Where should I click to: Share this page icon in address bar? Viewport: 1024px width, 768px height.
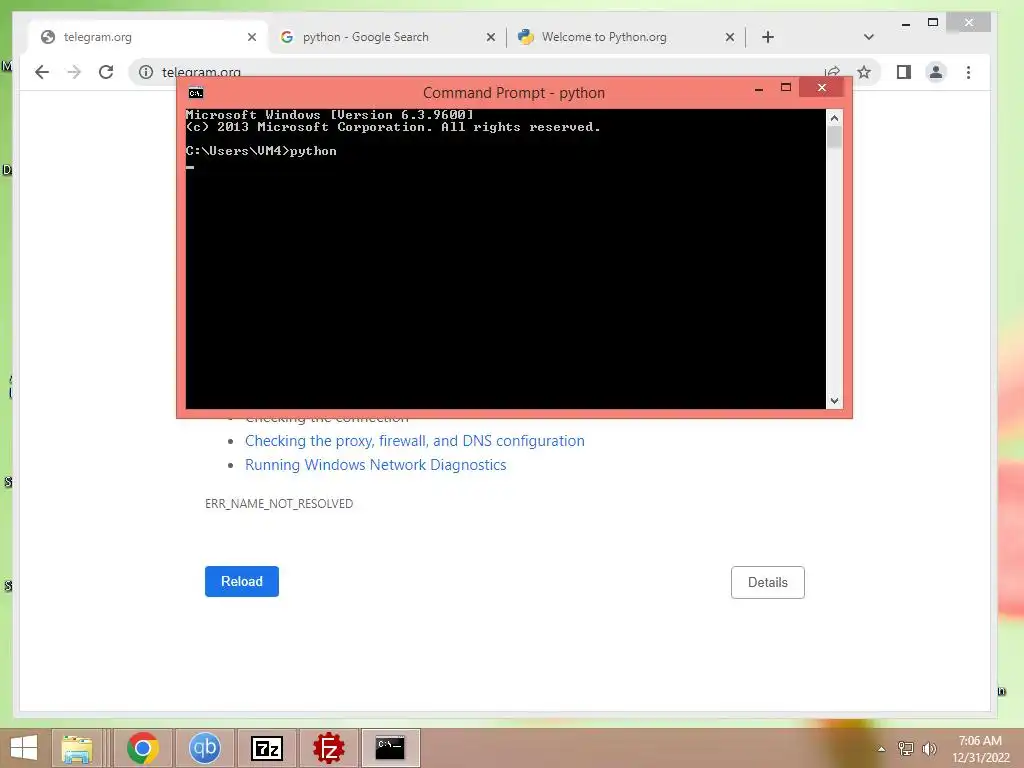[832, 72]
